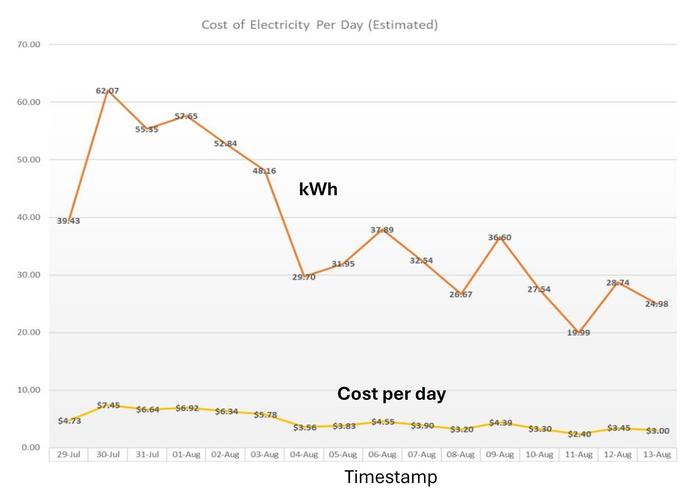
Task: Select the 29-Jul date axis cell
Action: click(68, 454)
